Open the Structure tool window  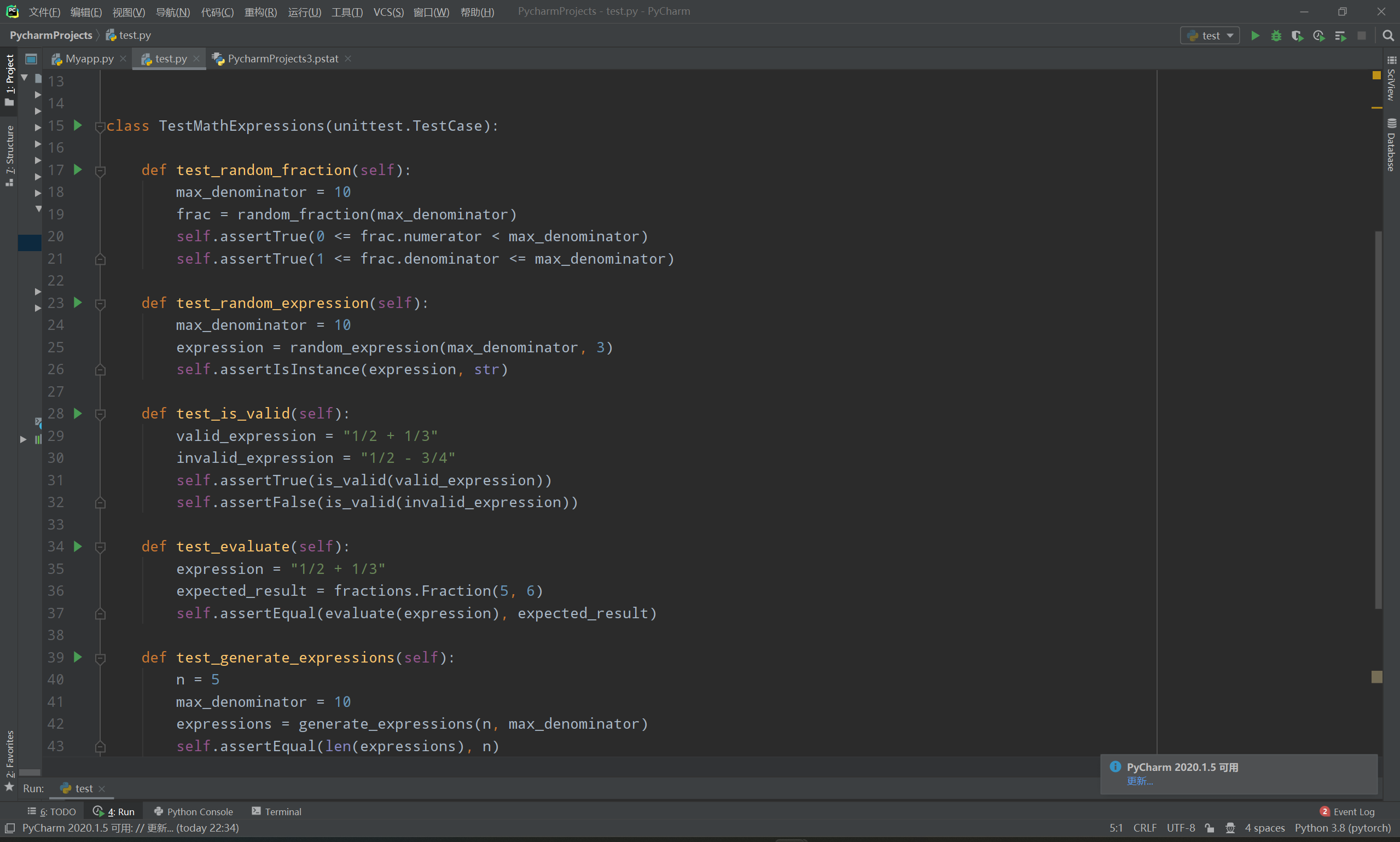[10, 155]
